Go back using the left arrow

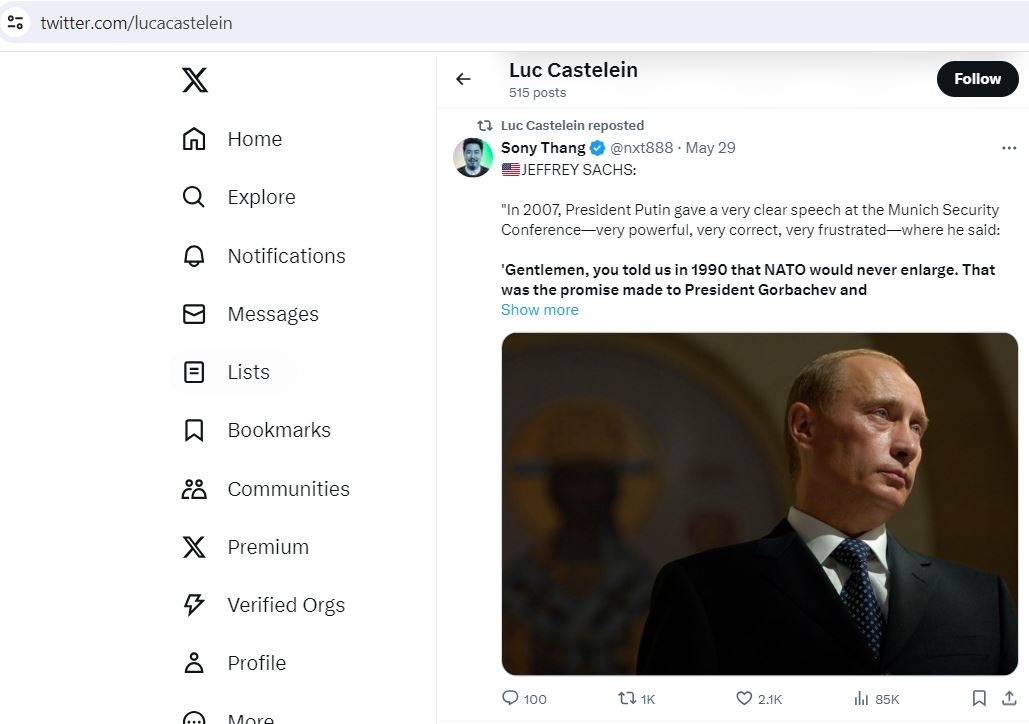pyautogui.click(x=463, y=79)
